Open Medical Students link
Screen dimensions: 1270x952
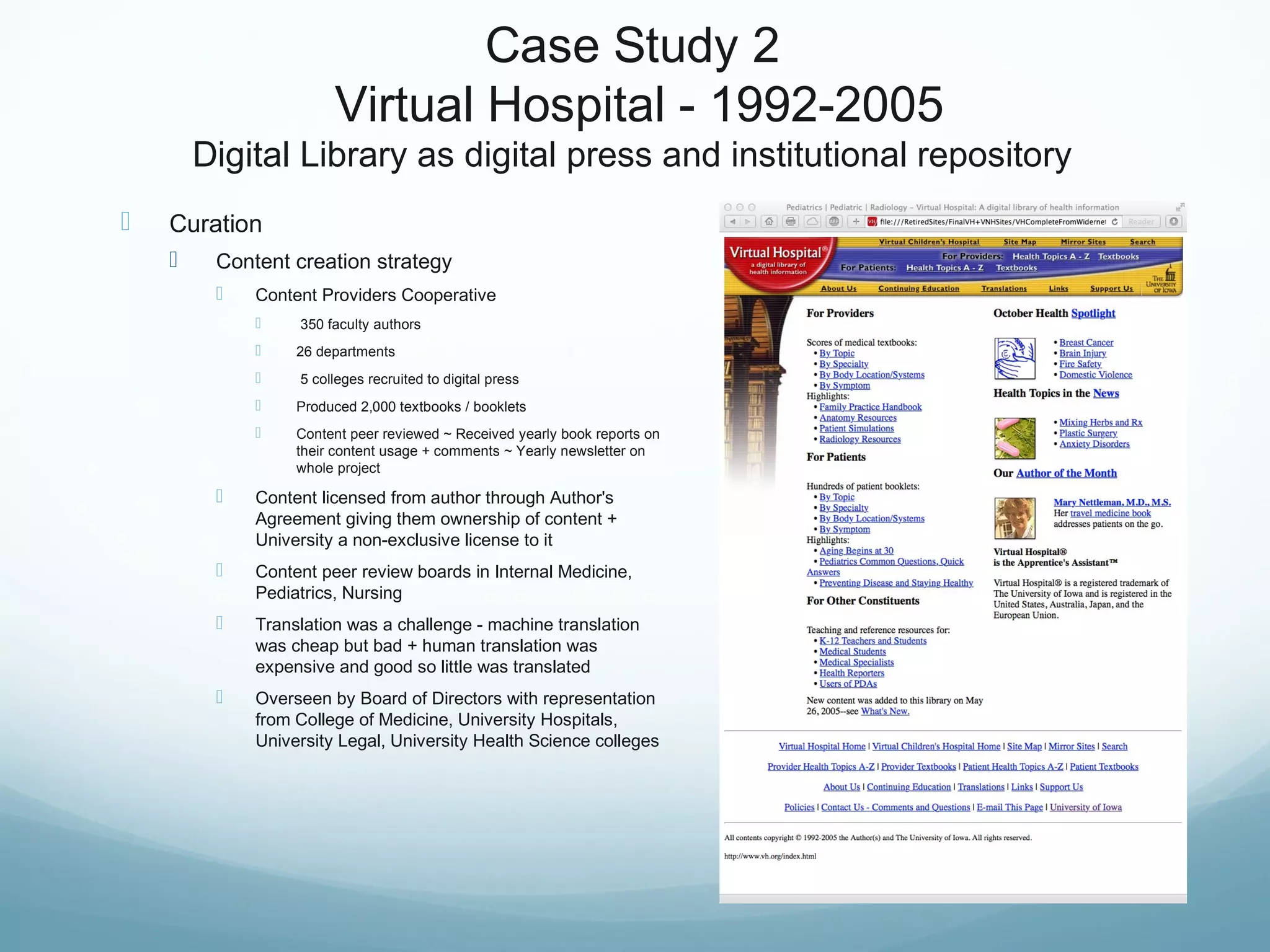[x=852, y=652]
